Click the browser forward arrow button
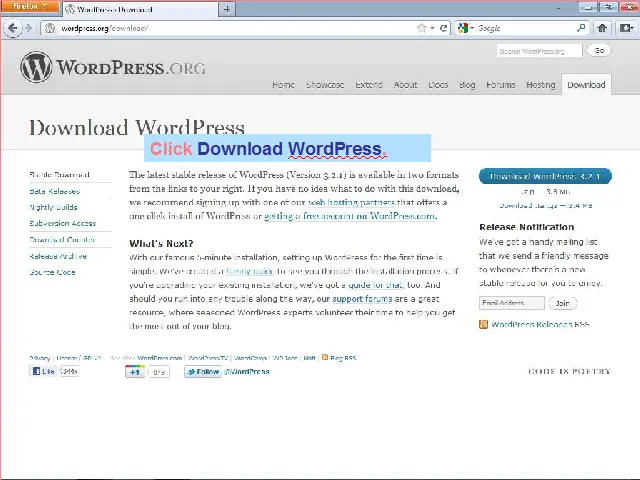Screen dimensions: 640x480 (x=29, y=28)
